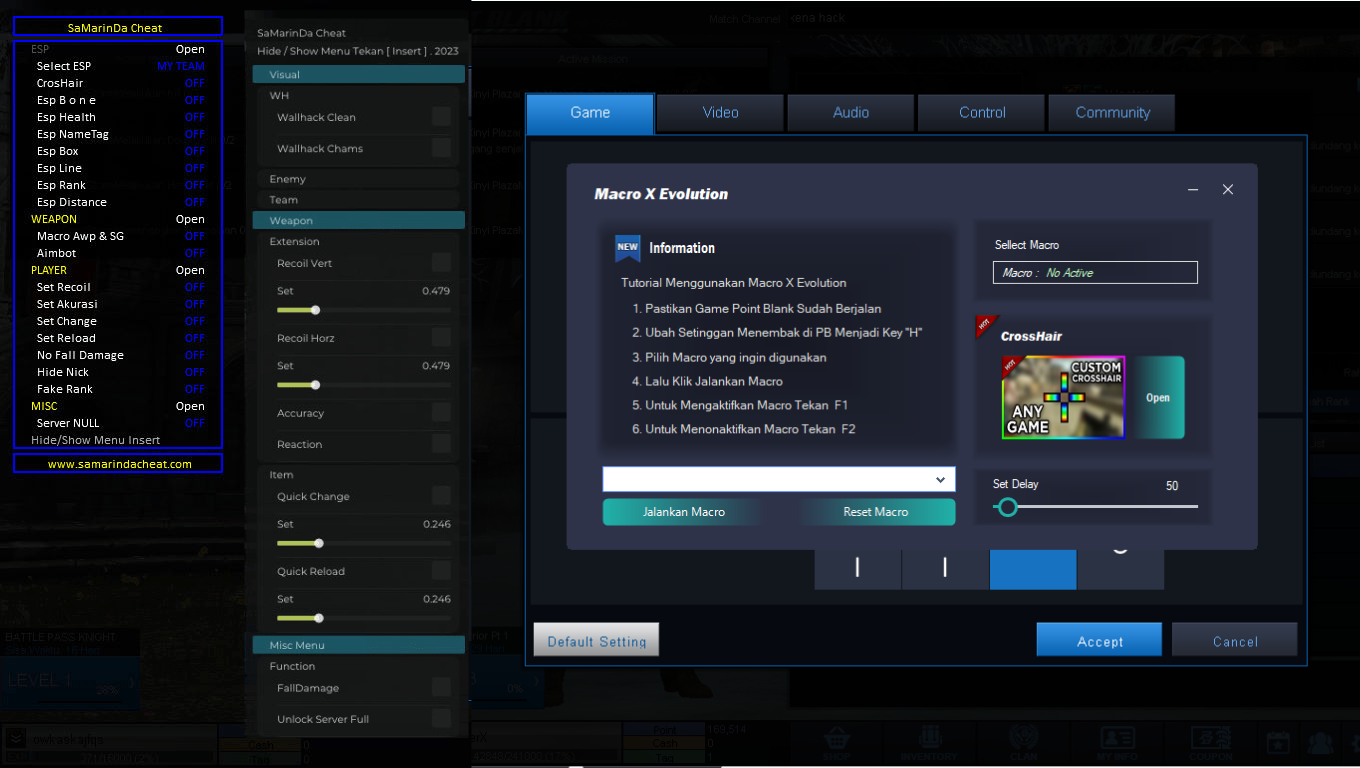Click the dimmed calendar star icon

click(1277, 742)
